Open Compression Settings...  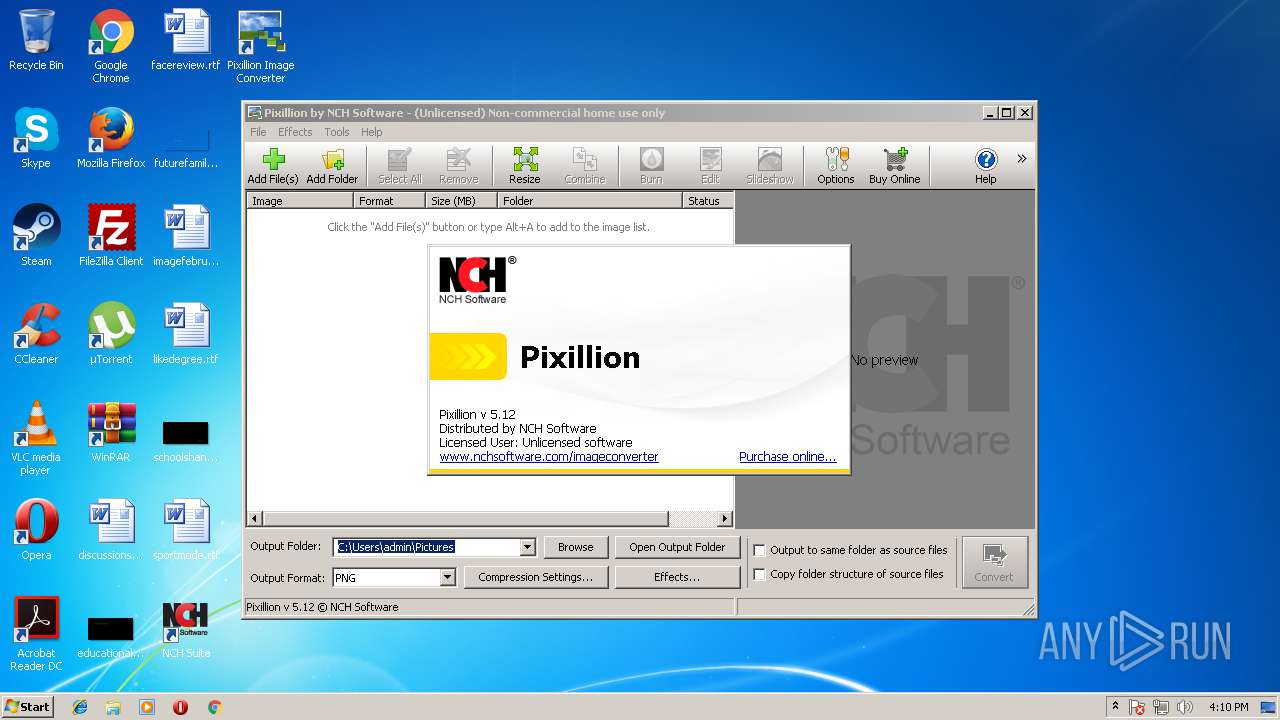[536, 577]
